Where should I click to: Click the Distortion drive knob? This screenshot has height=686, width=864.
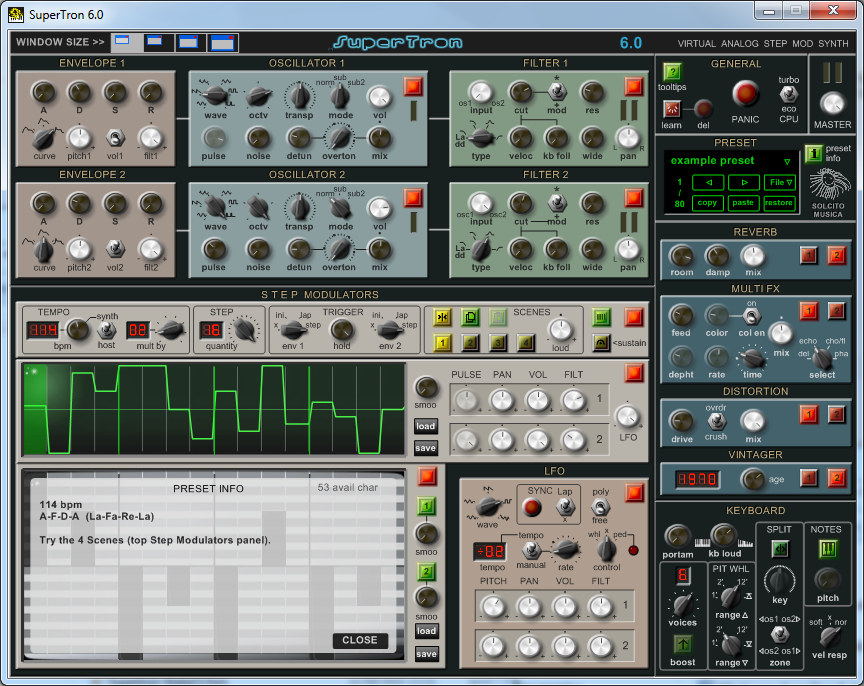(682, 422)
